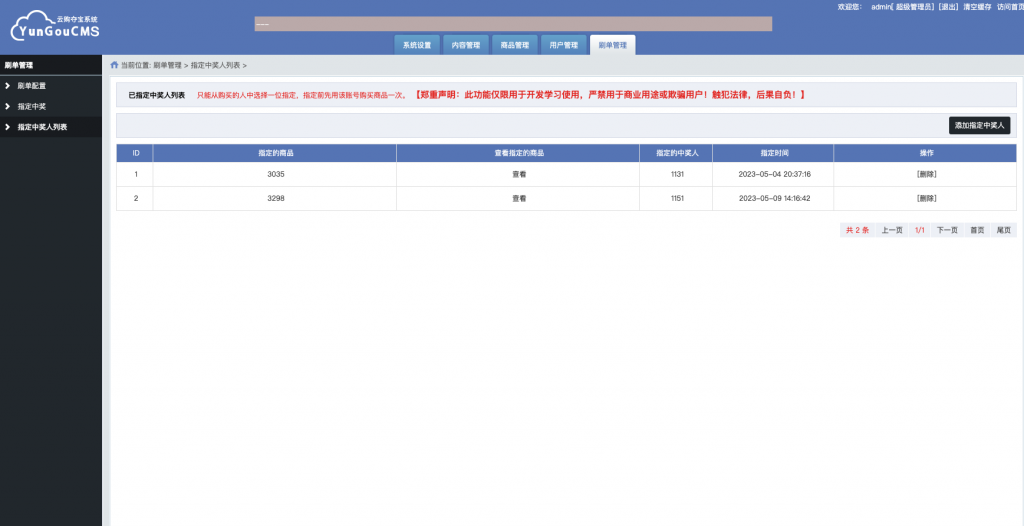1024x526 pixels.
Task: Clear the cache via 清空缓存
Action: pyautogui.click(x=977, y=7)
